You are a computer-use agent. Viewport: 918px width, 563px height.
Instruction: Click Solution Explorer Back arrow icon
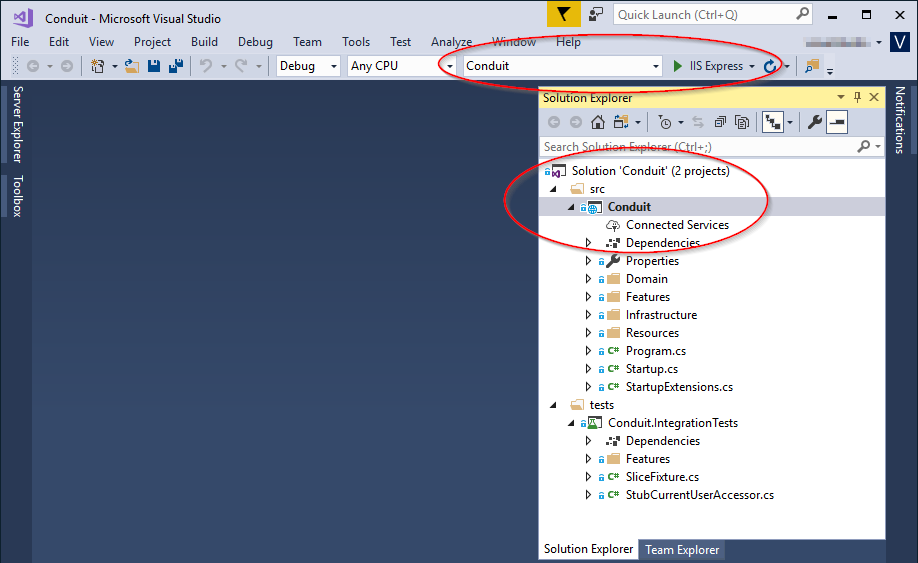pos(554,122)
